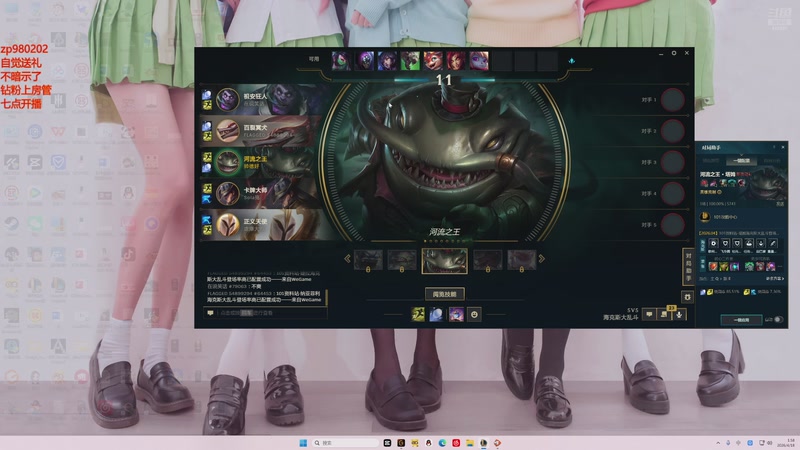Viewport: 800px width, 450px height.
Task: Select teammate 祖安狂人 portrait
Action: click(x=227, y=99)
